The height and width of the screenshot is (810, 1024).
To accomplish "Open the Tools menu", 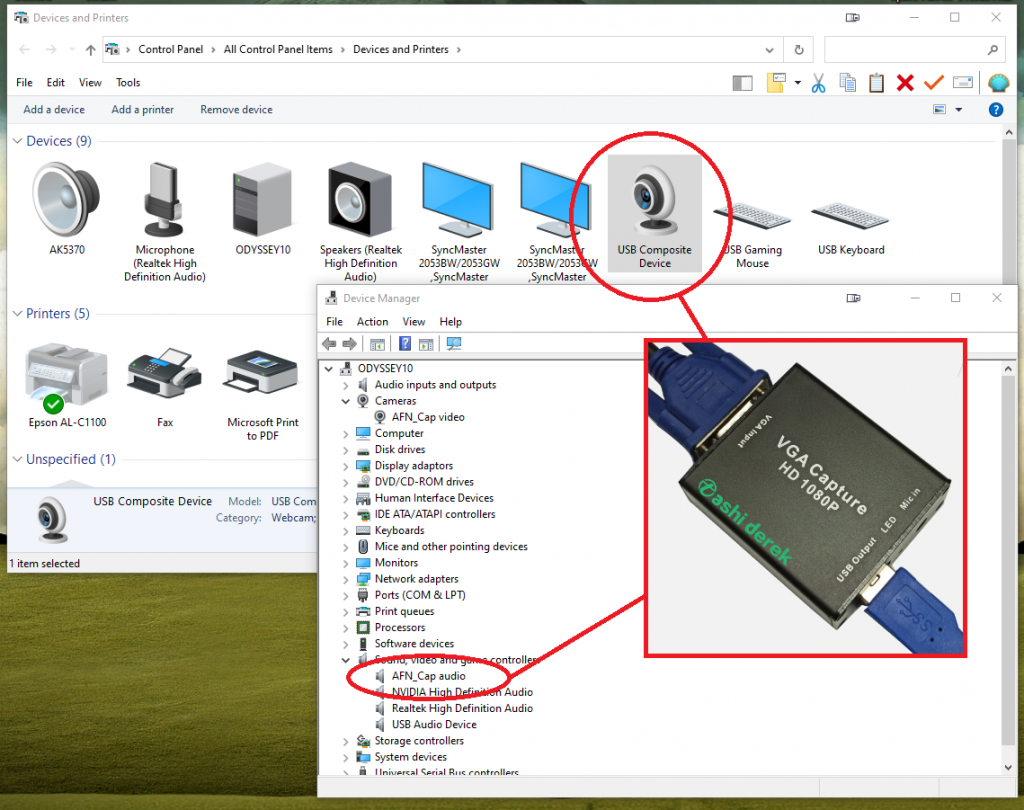I will (x=128, y=83).
